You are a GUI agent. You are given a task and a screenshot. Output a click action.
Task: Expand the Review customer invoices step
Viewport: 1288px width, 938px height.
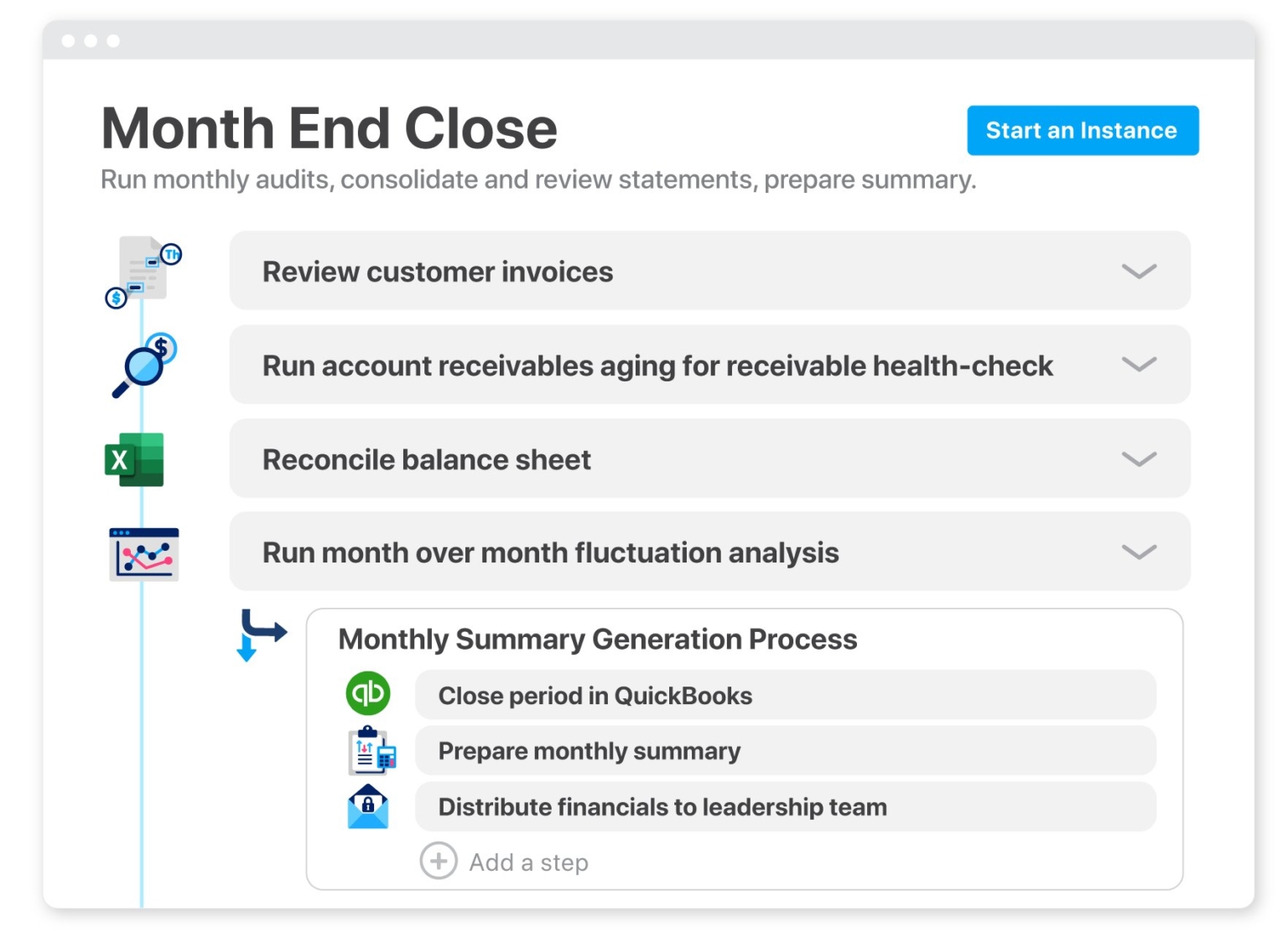pos(1138,271)
